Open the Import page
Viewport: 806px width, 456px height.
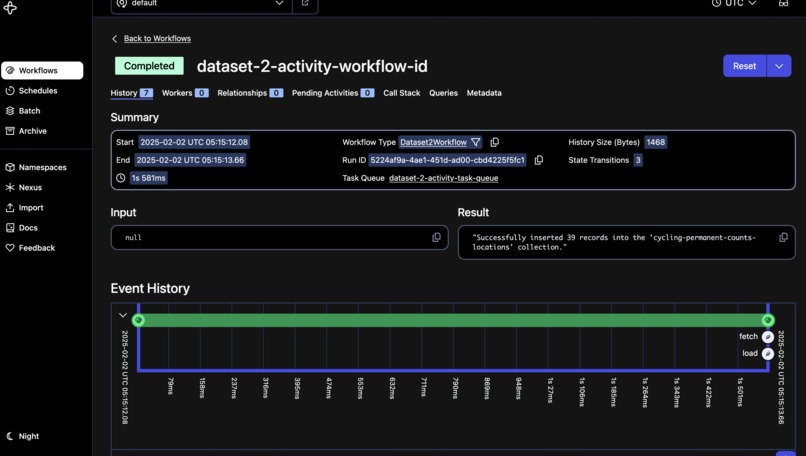point(25,207)
